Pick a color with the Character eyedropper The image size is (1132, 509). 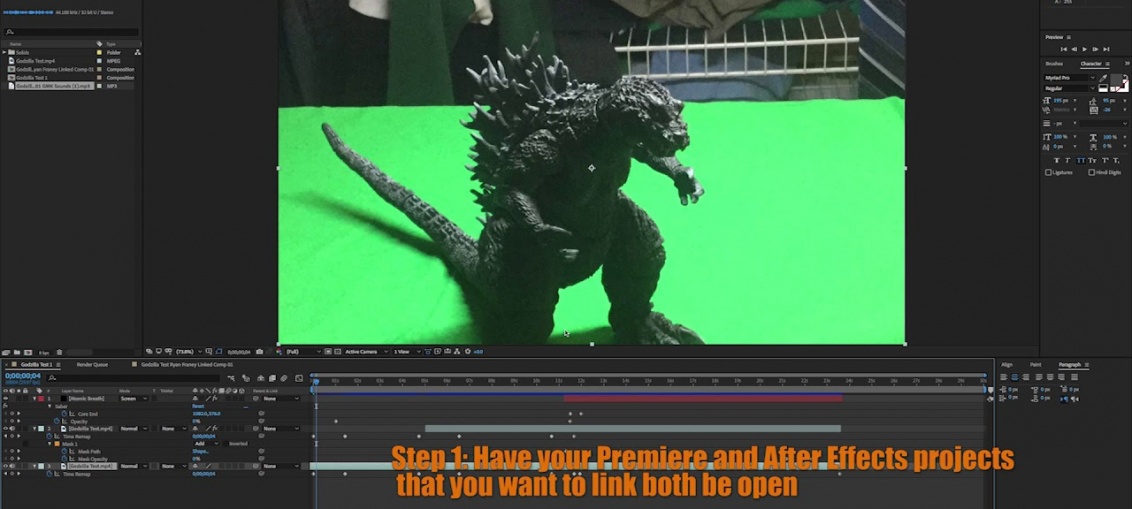(1103, 78)
